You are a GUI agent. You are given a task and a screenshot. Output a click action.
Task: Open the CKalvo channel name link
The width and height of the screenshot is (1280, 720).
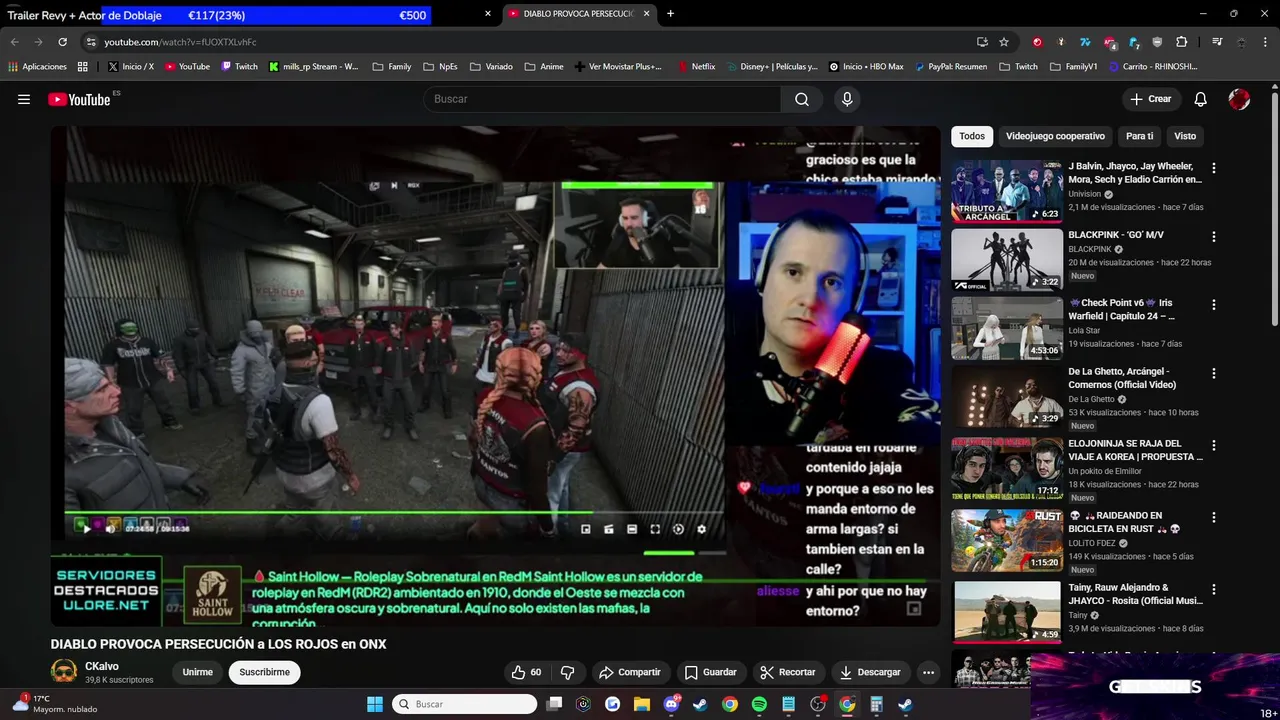[x=102, y=666]
